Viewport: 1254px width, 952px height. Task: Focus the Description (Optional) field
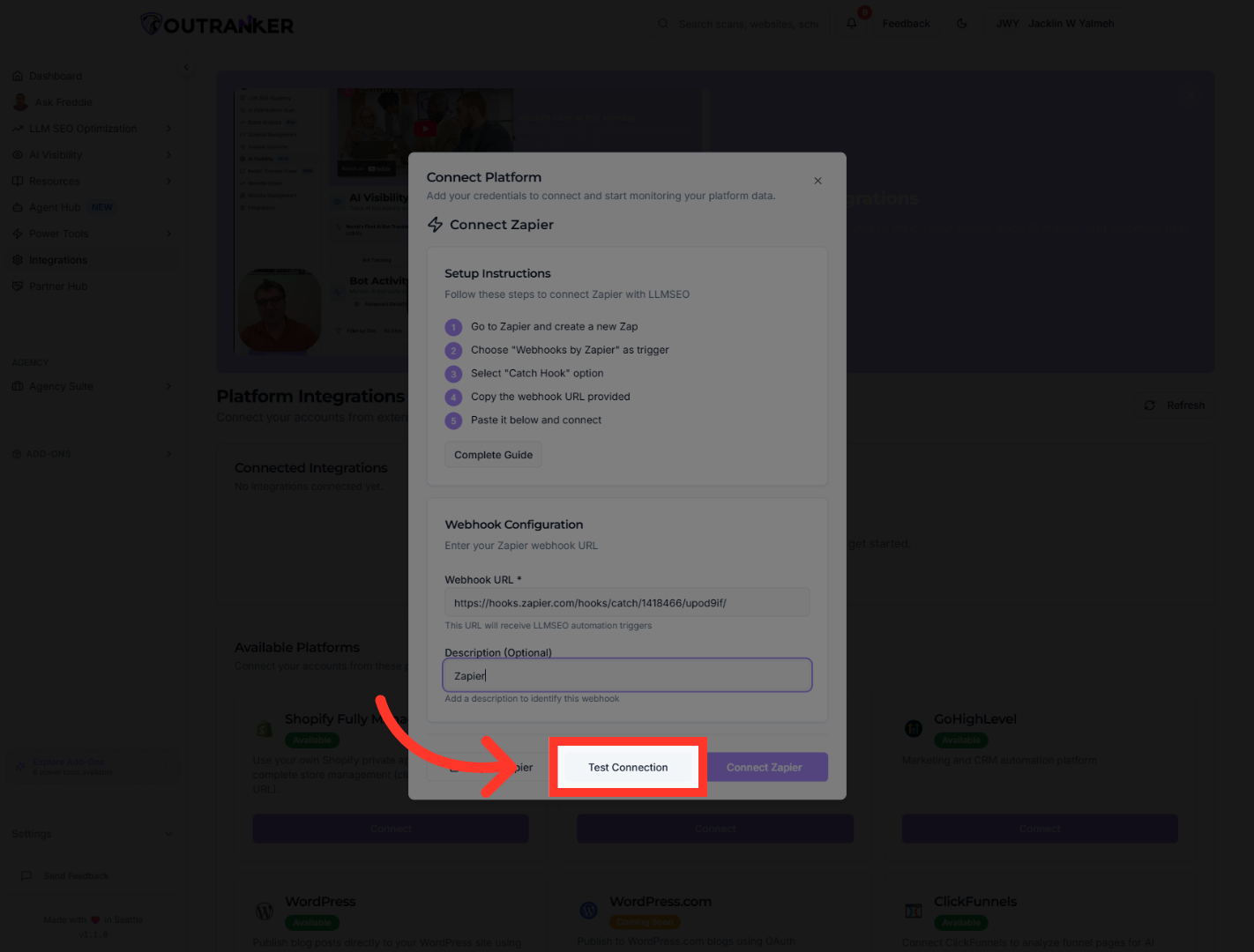pos(626,675)
